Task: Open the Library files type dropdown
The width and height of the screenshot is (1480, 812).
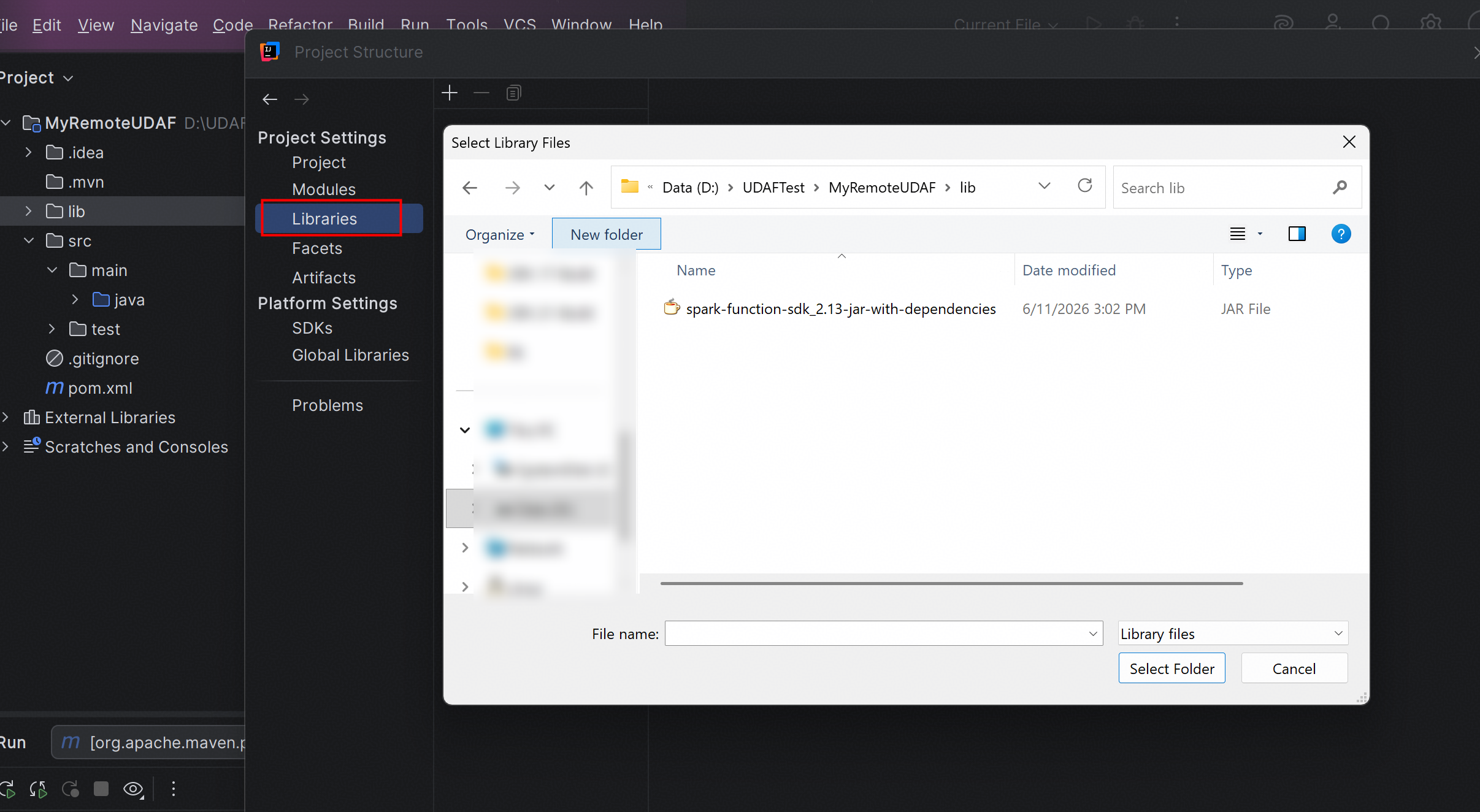Action: (1233, 634)
